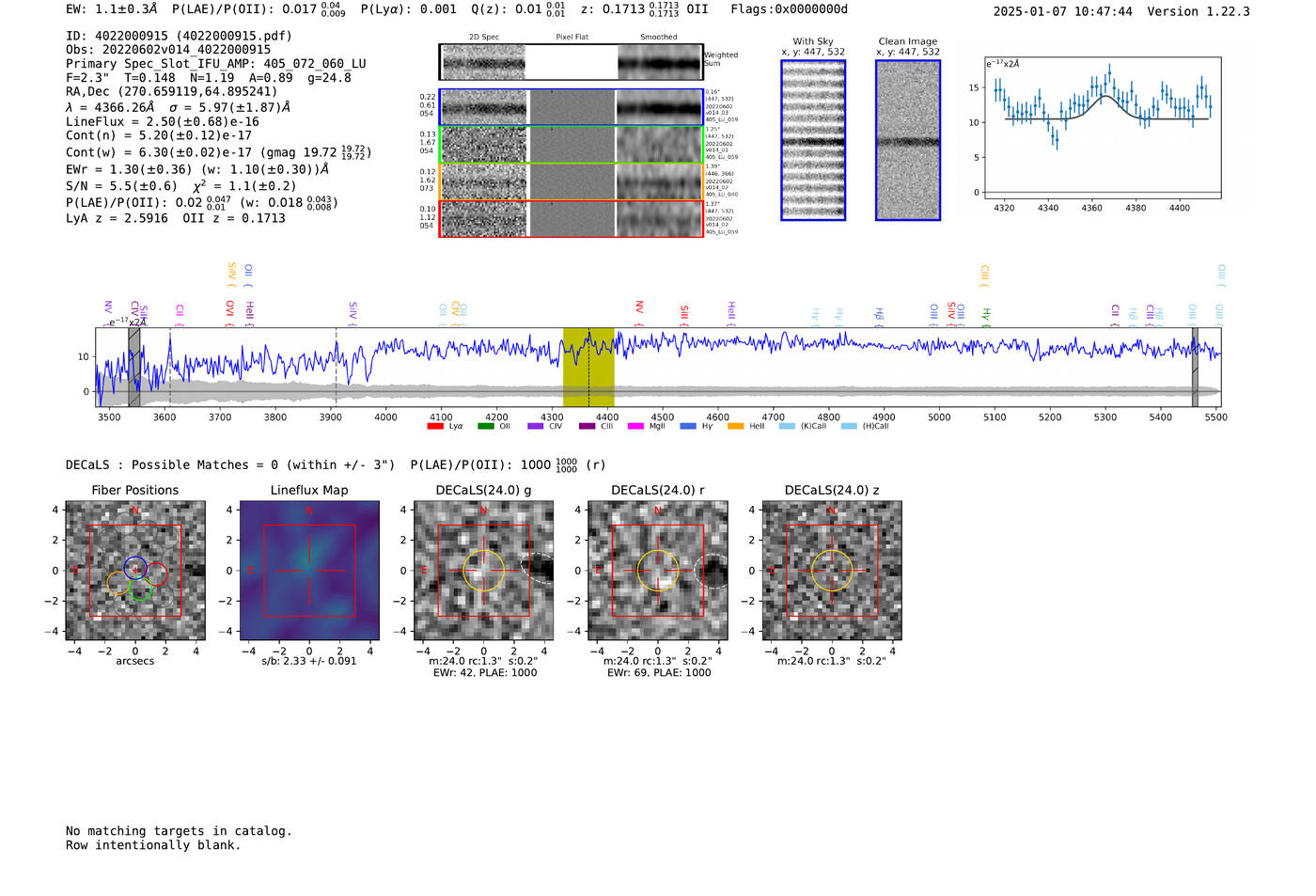Open the DECaLS(24.0) z image
The image size is (1316, 896).
[x=832, y=570]
